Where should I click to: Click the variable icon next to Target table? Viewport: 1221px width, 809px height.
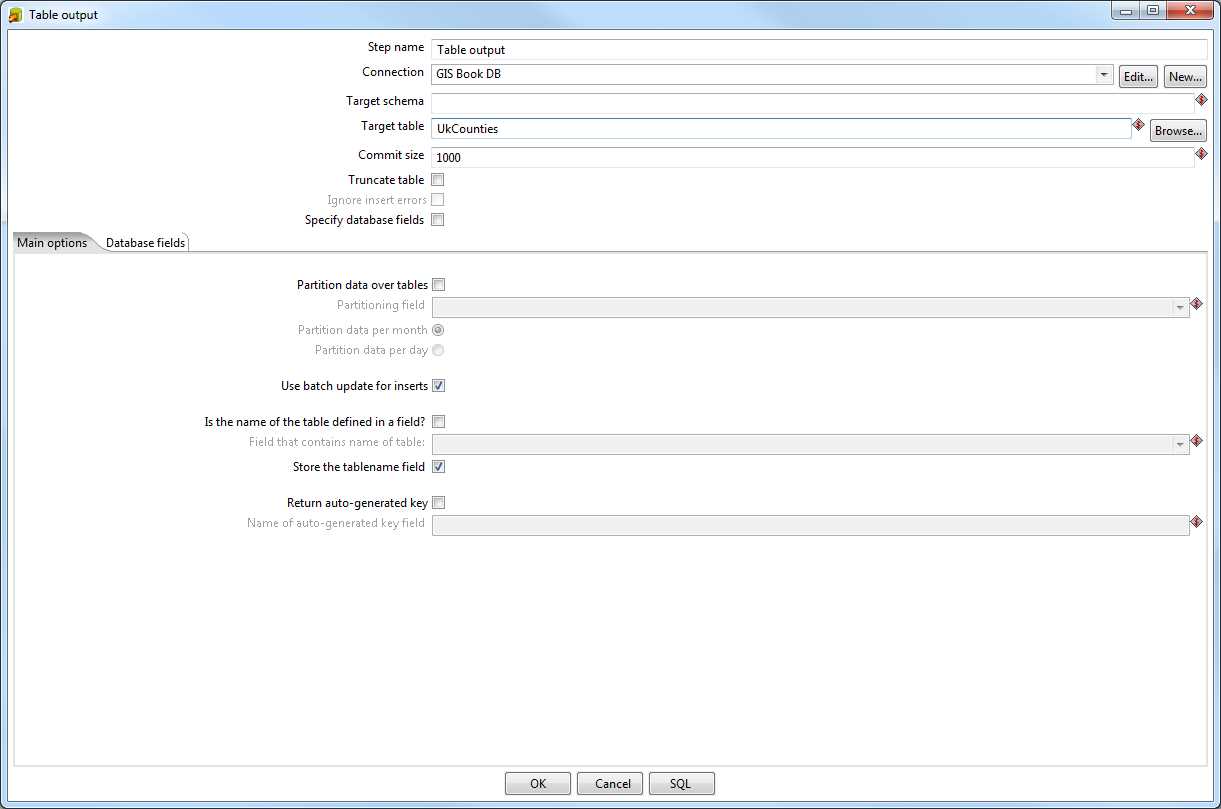click(x=1139, y=125)
